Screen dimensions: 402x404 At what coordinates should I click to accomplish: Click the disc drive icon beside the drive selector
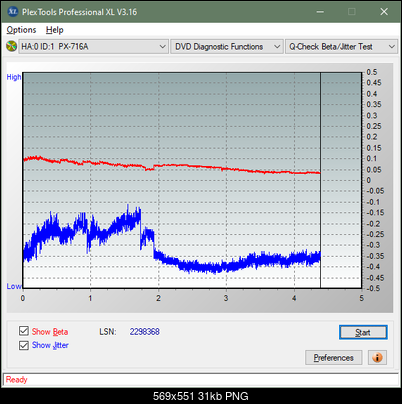pos(11,46)
